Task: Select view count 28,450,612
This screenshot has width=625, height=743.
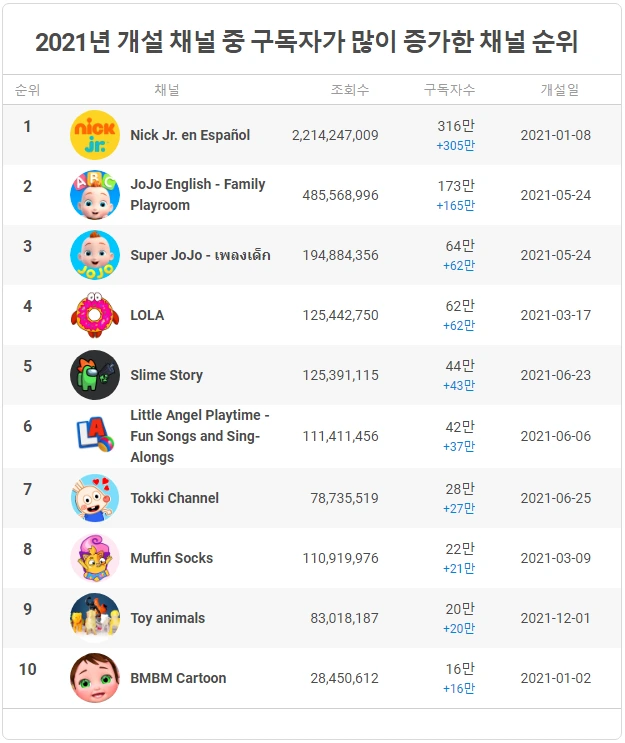Action: 344,679
